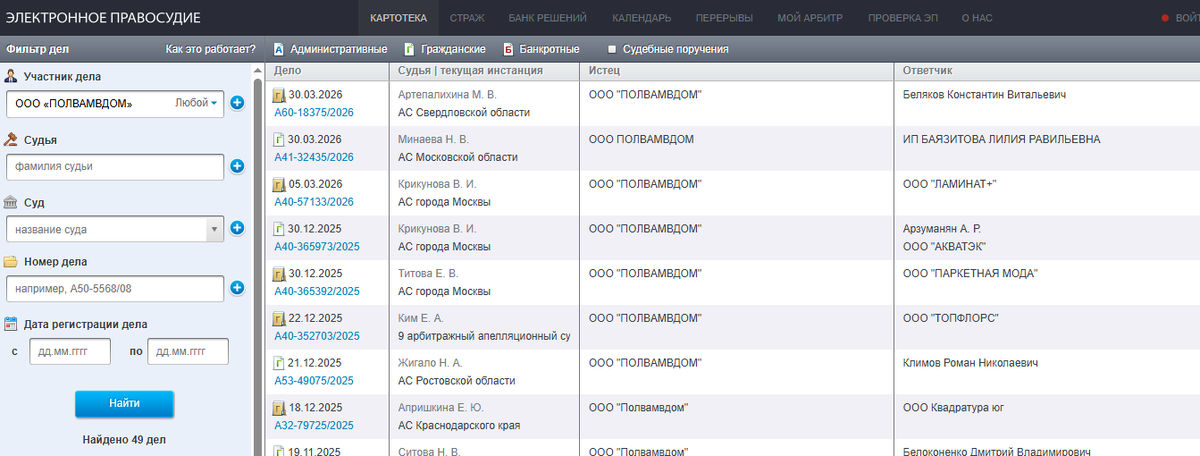The image size is (1200, 456).
Task: Click the Ответчик column header
Action: pyautogui.click(x=926, y=70)
